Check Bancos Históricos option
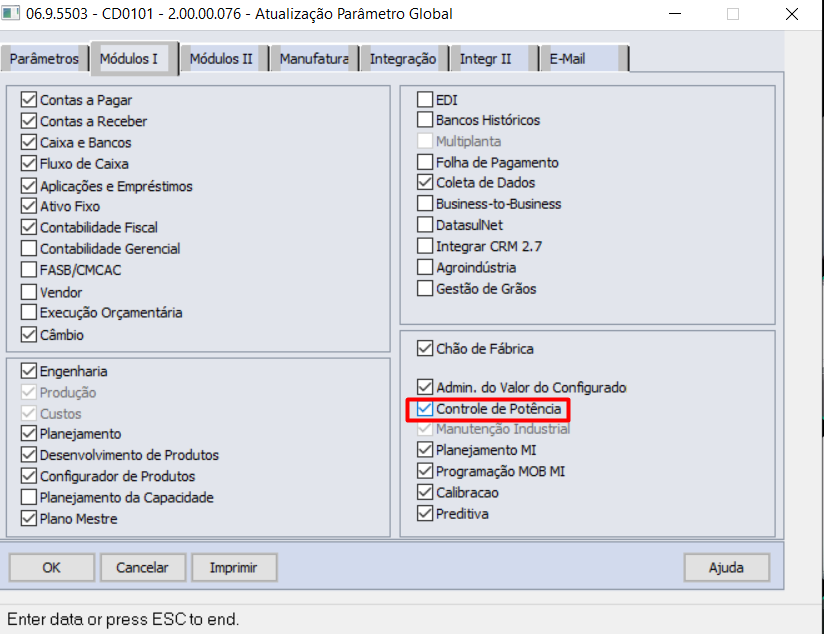This screenshot has width=824, height=634. pyautogui.click(x=425, y=120)
